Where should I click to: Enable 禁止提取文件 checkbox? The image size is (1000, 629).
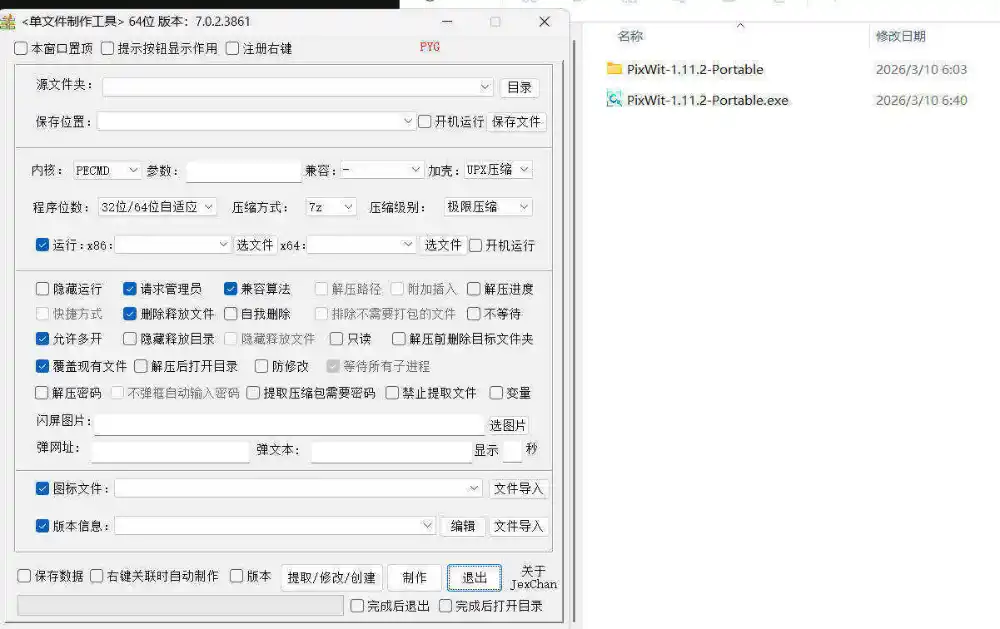coord(392,393)
